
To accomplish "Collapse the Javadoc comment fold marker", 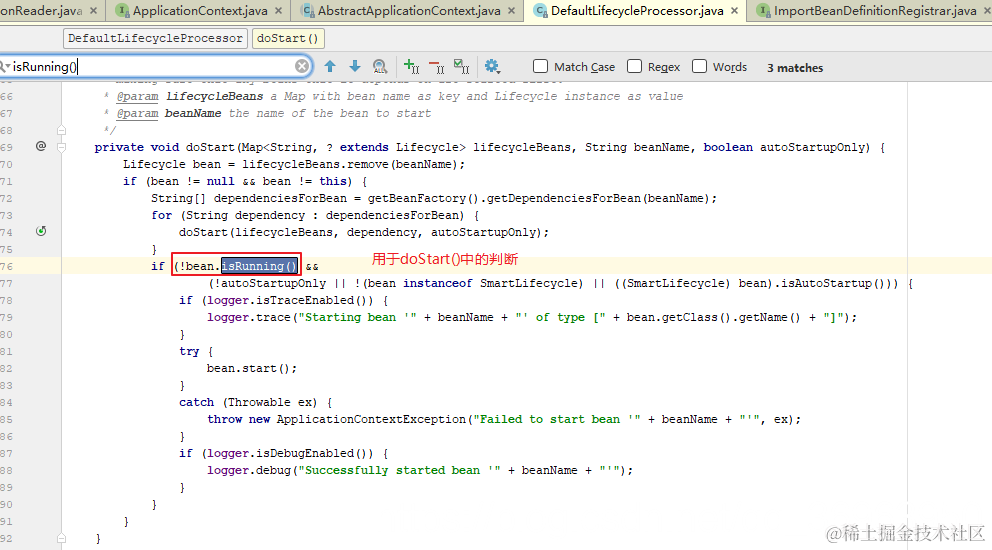I will pos(61,130).
